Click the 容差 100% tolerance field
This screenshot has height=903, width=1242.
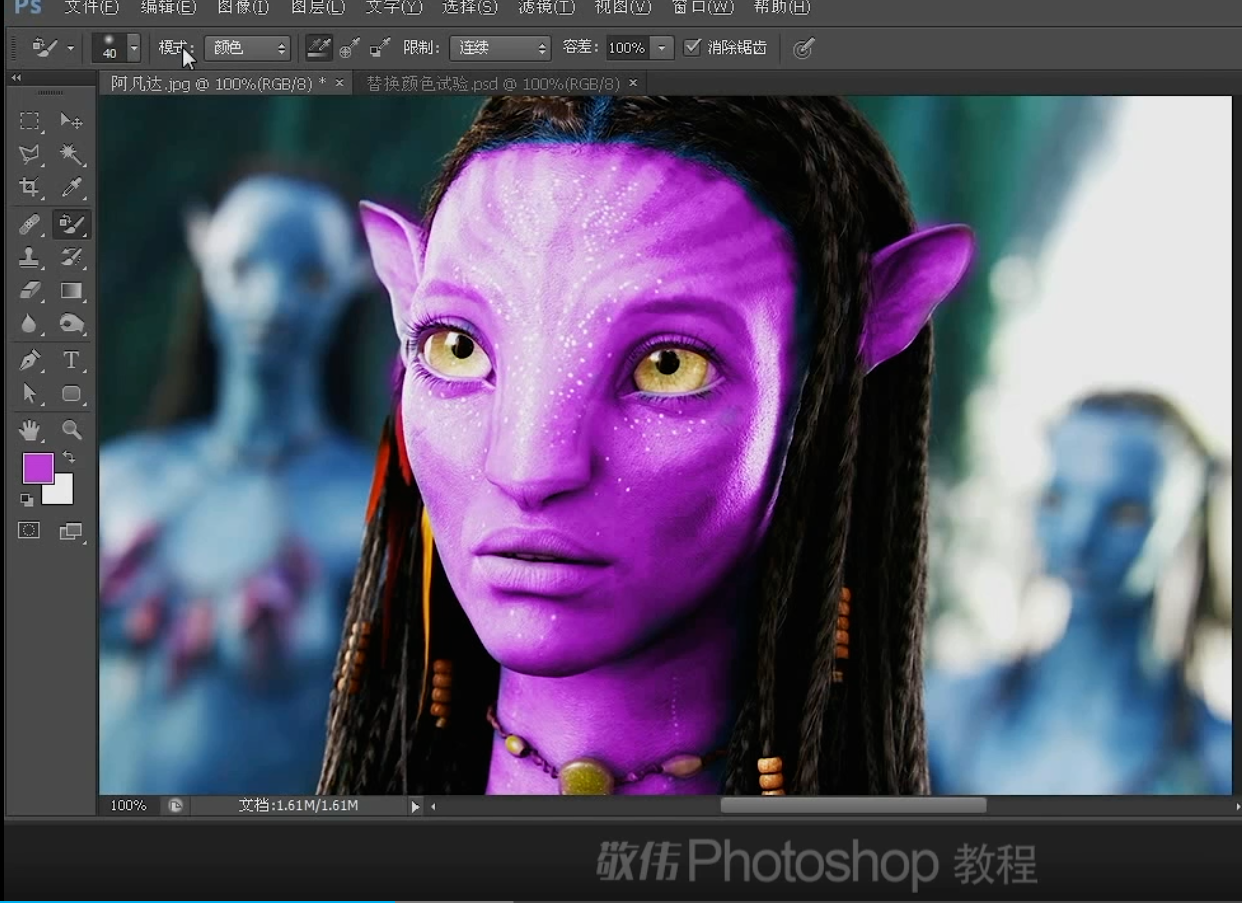pos(627,47)
